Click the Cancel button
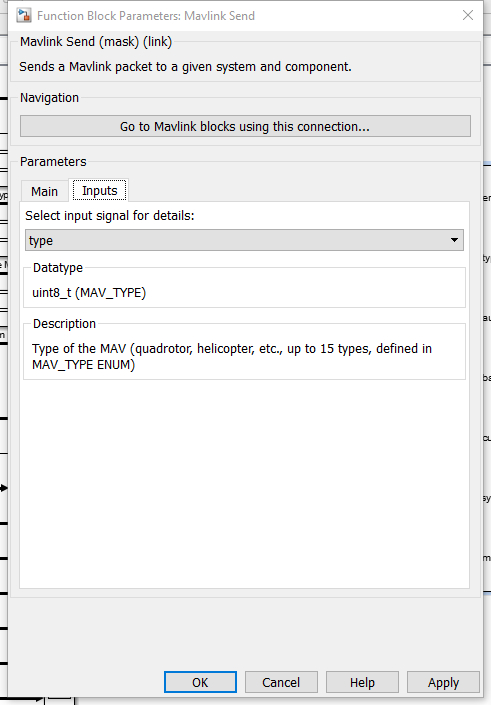The image size is (491, 705). (281, 682)
